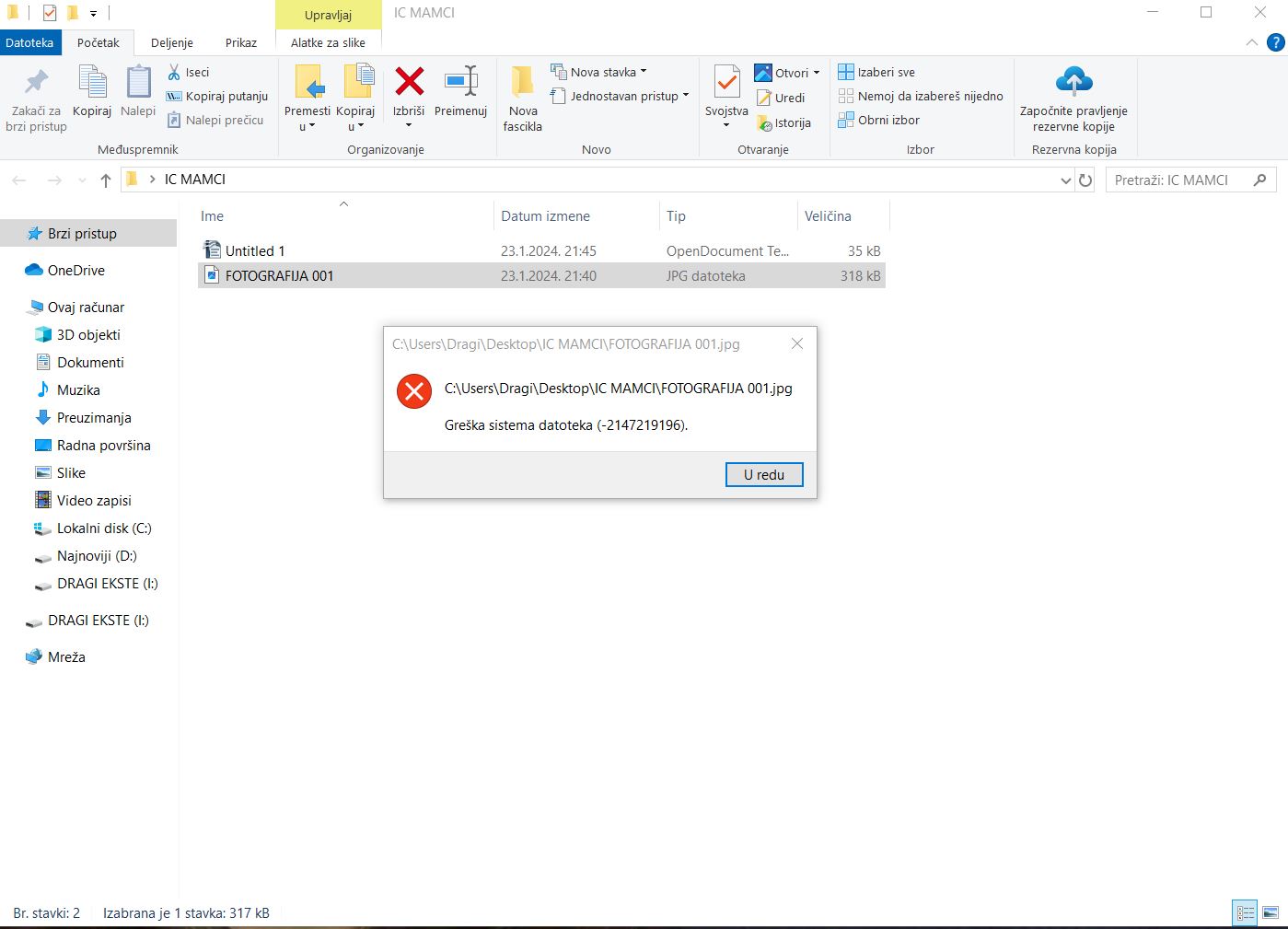Viewport: 1288px width, 929px height.
Task: Switch to large icons view in status bar
Action: 1271,913
